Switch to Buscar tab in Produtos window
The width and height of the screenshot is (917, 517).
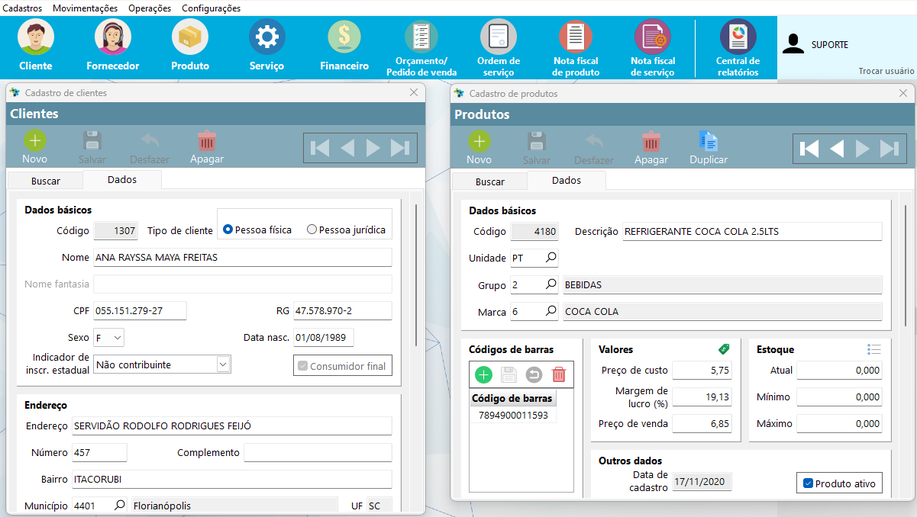[x=489, y=182]
